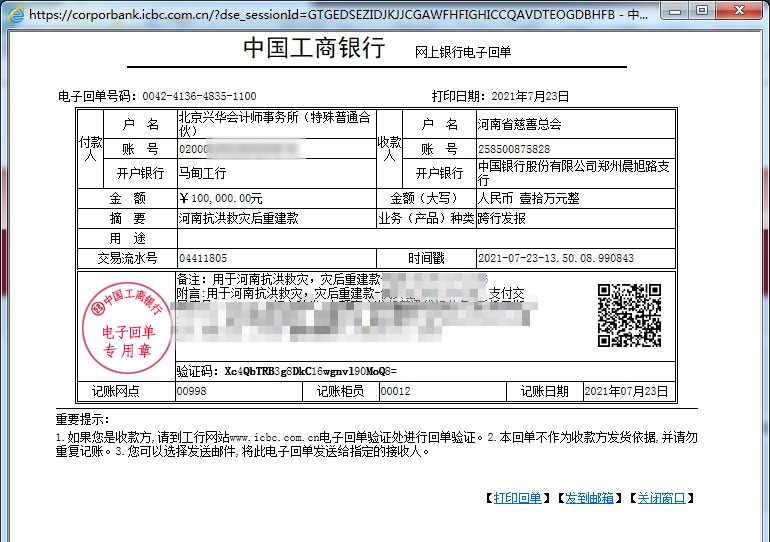Click the 打印回单 link
The image size is (770, 542).
tap(517, 498)
